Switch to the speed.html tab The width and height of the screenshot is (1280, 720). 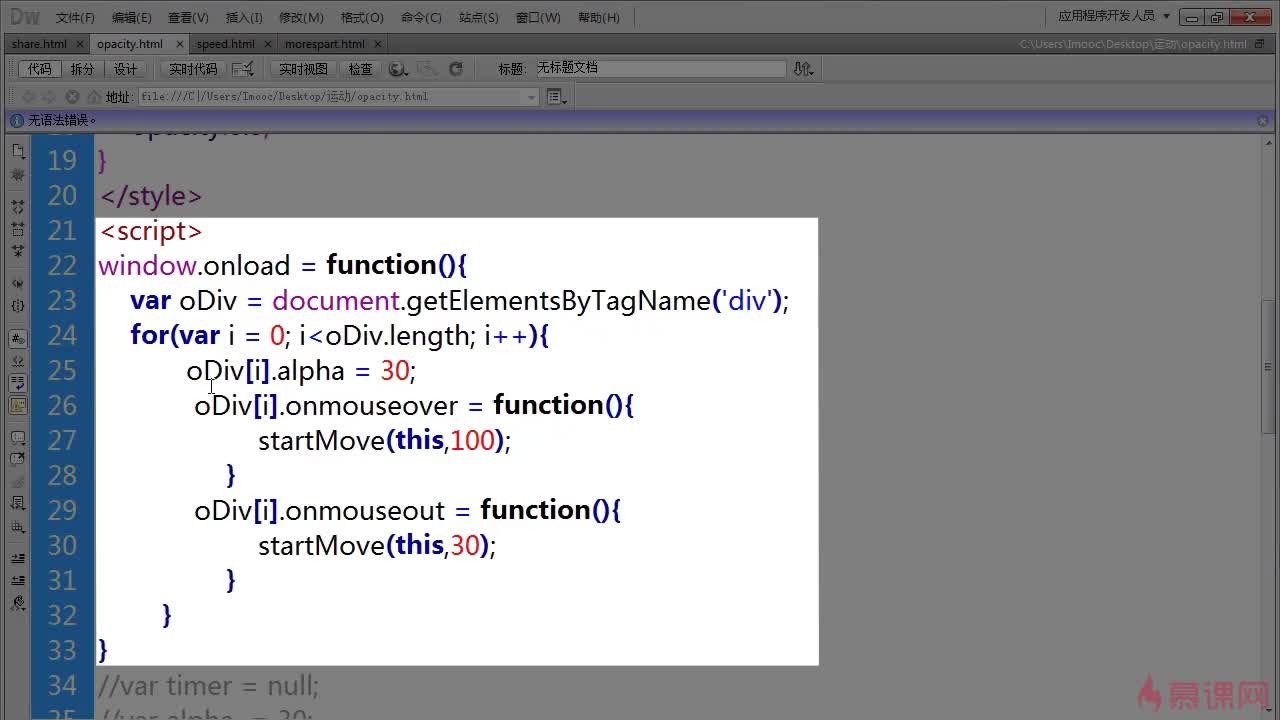click(x=225, y=44)
